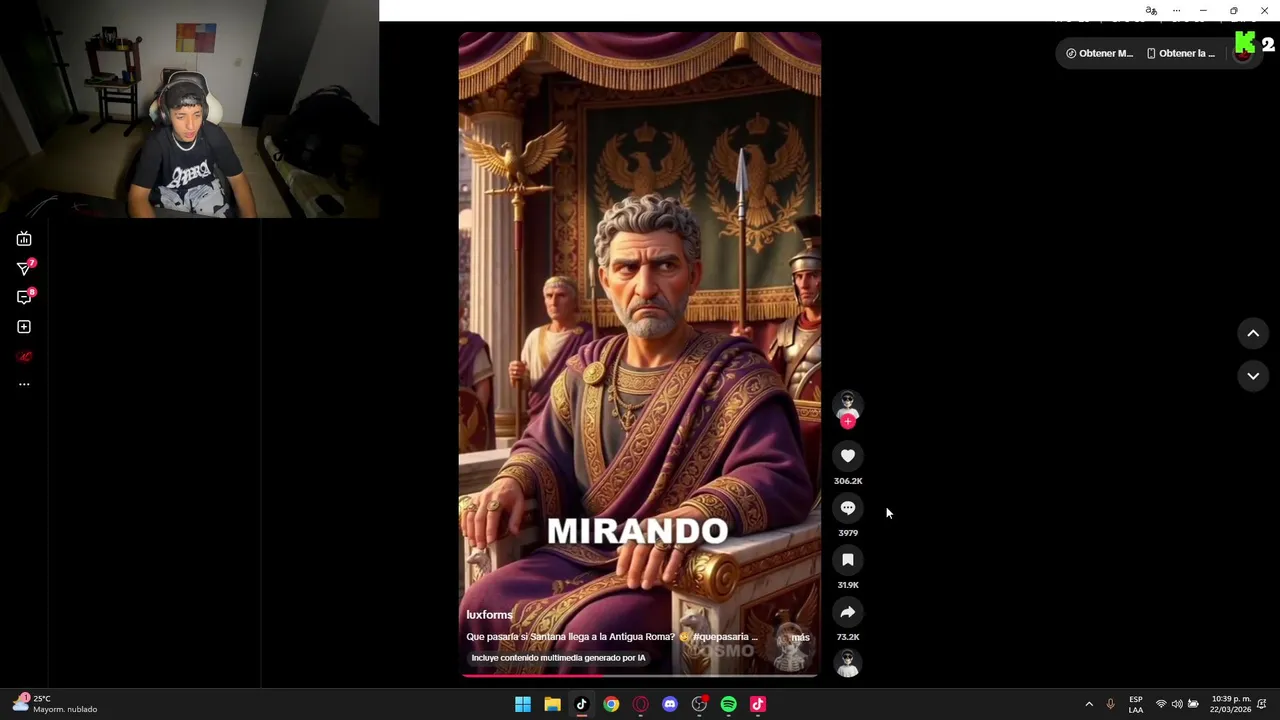Click the #quepasaria hashtag in caption

720,637
